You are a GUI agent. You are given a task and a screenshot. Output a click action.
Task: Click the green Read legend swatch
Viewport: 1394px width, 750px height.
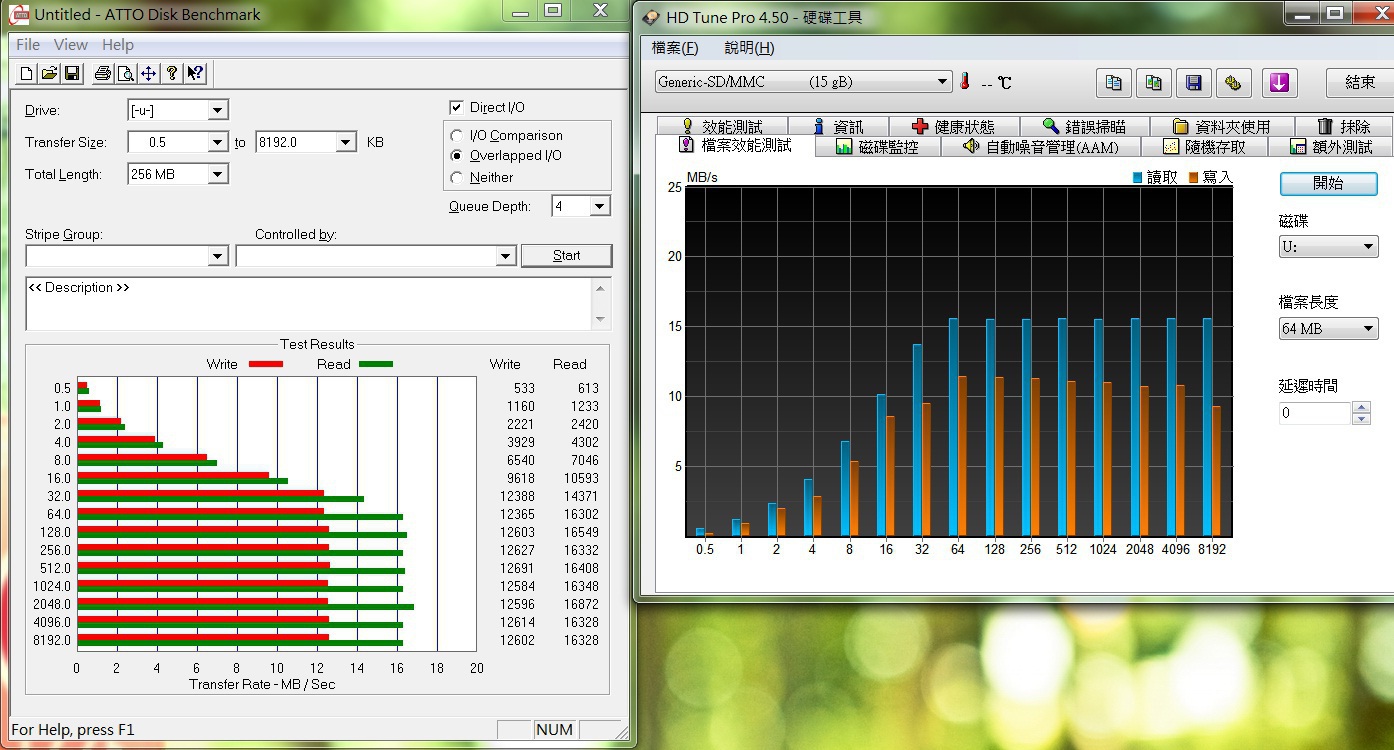[x=376, y=364]
